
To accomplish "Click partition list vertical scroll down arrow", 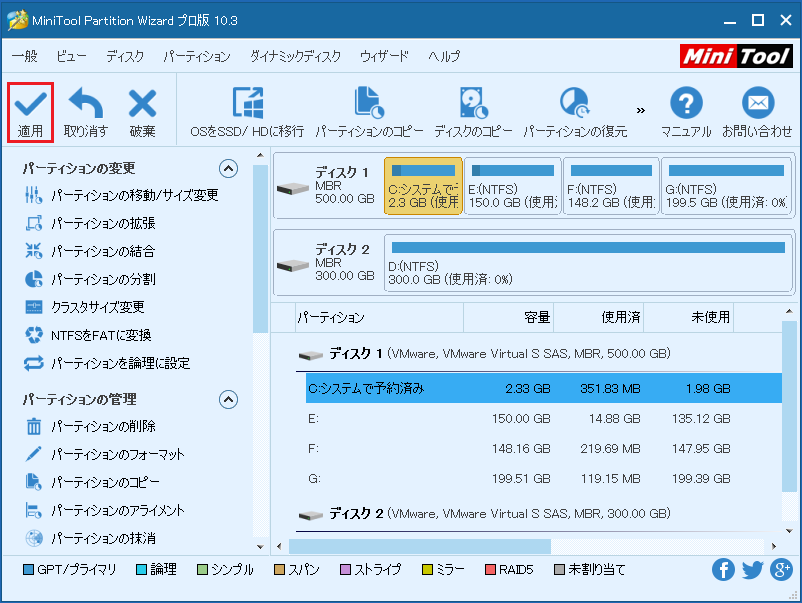I will pos(789,531).
